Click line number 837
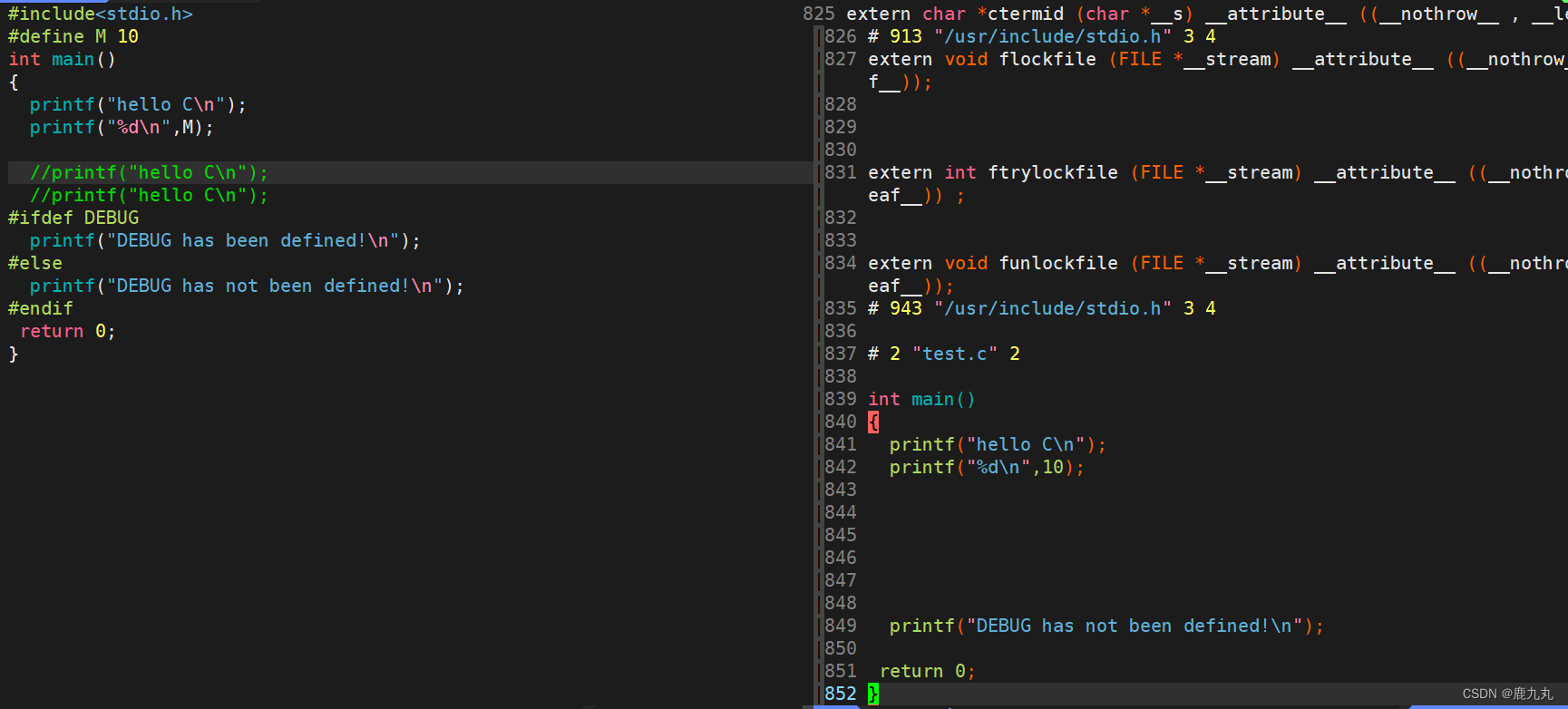 pos(841,354)
